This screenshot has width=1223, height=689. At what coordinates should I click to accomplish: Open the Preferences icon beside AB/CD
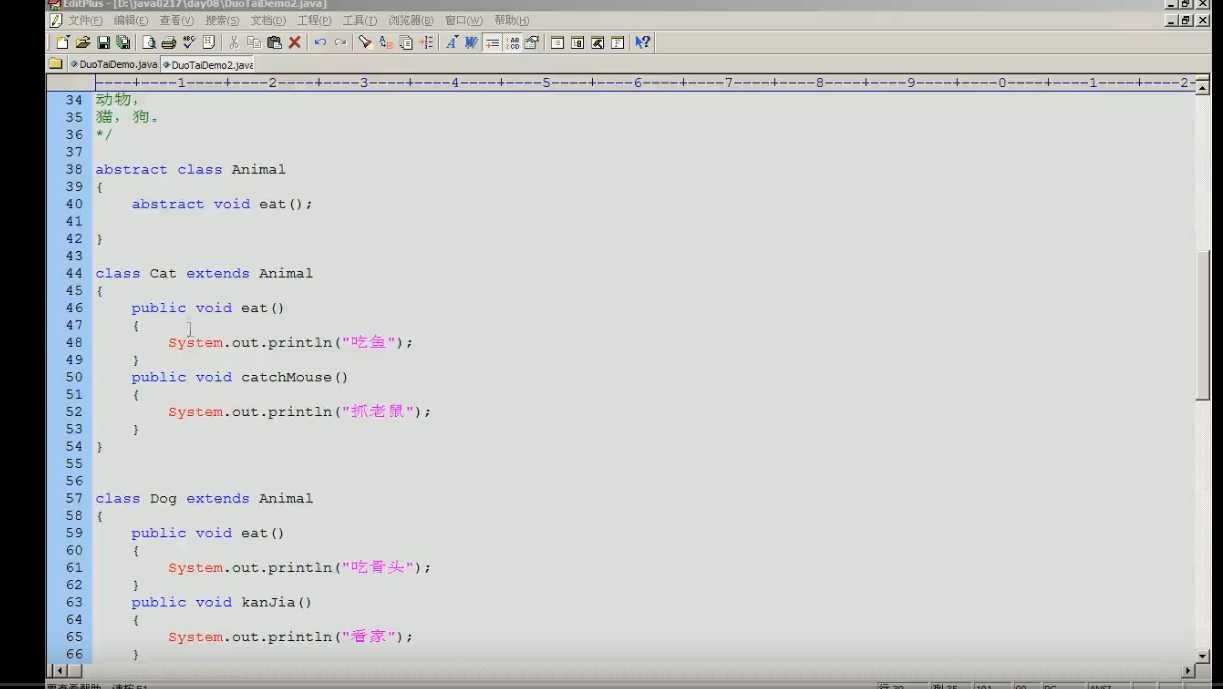(531, 42)
